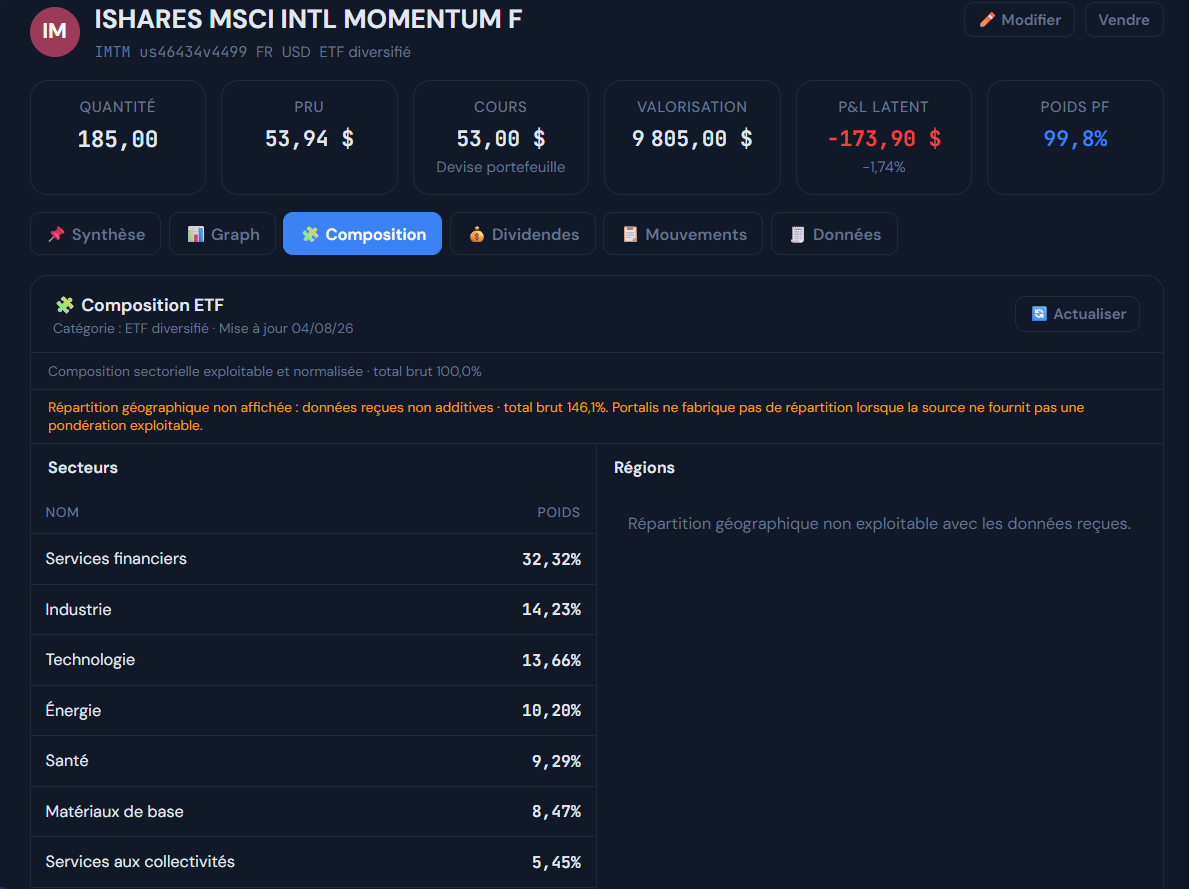Select the PRU 53,94 $ card
This screenshot has width=1189, height=889.
pos(309,138)
